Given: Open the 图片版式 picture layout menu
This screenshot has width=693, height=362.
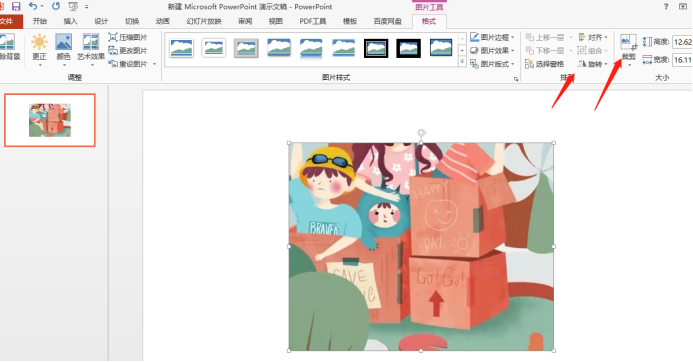Looking at the screenshot, I should point(492,64).
